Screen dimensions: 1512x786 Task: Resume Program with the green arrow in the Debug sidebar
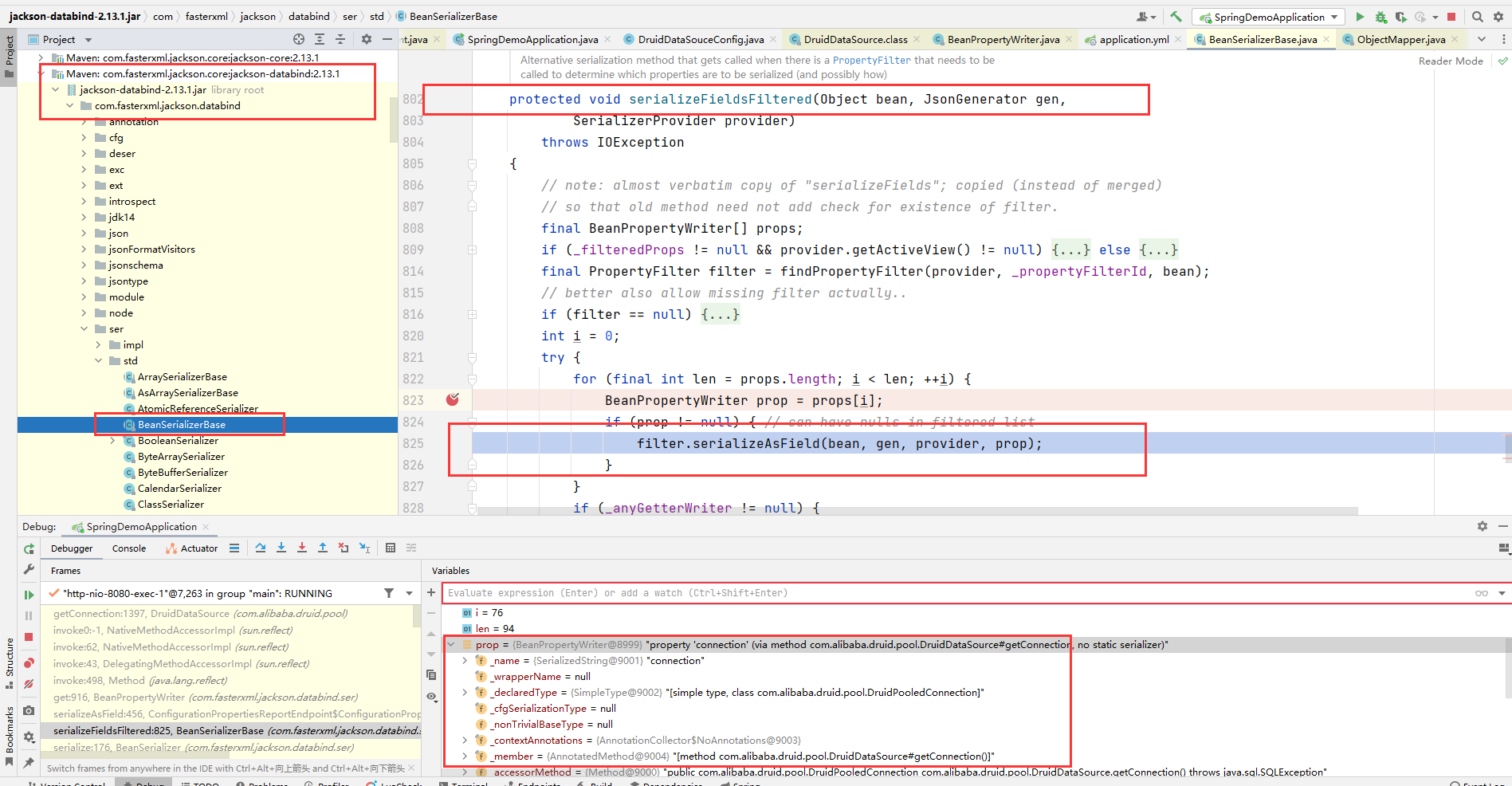click(x=29, y=595)
